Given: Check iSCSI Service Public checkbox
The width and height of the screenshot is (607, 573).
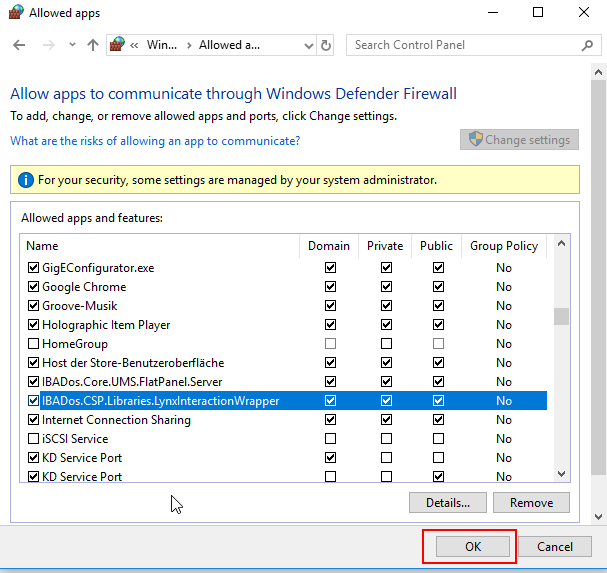Looking at the screenshot, I should tap(438, 438).
